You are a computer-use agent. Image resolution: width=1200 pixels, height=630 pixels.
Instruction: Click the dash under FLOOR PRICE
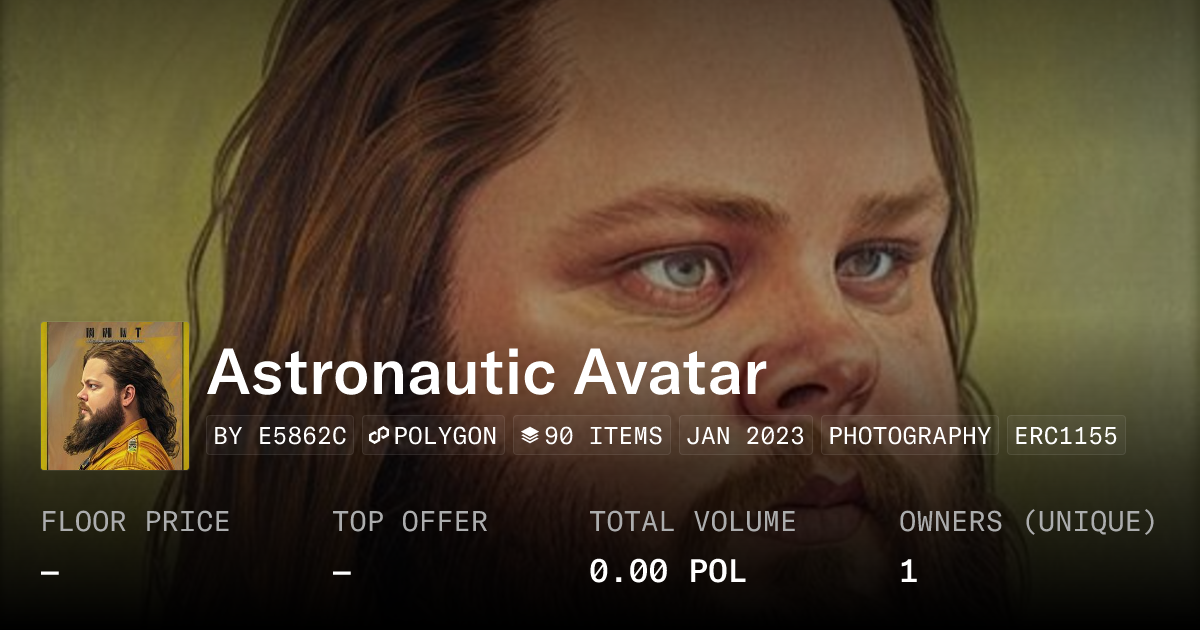(50, 572)
